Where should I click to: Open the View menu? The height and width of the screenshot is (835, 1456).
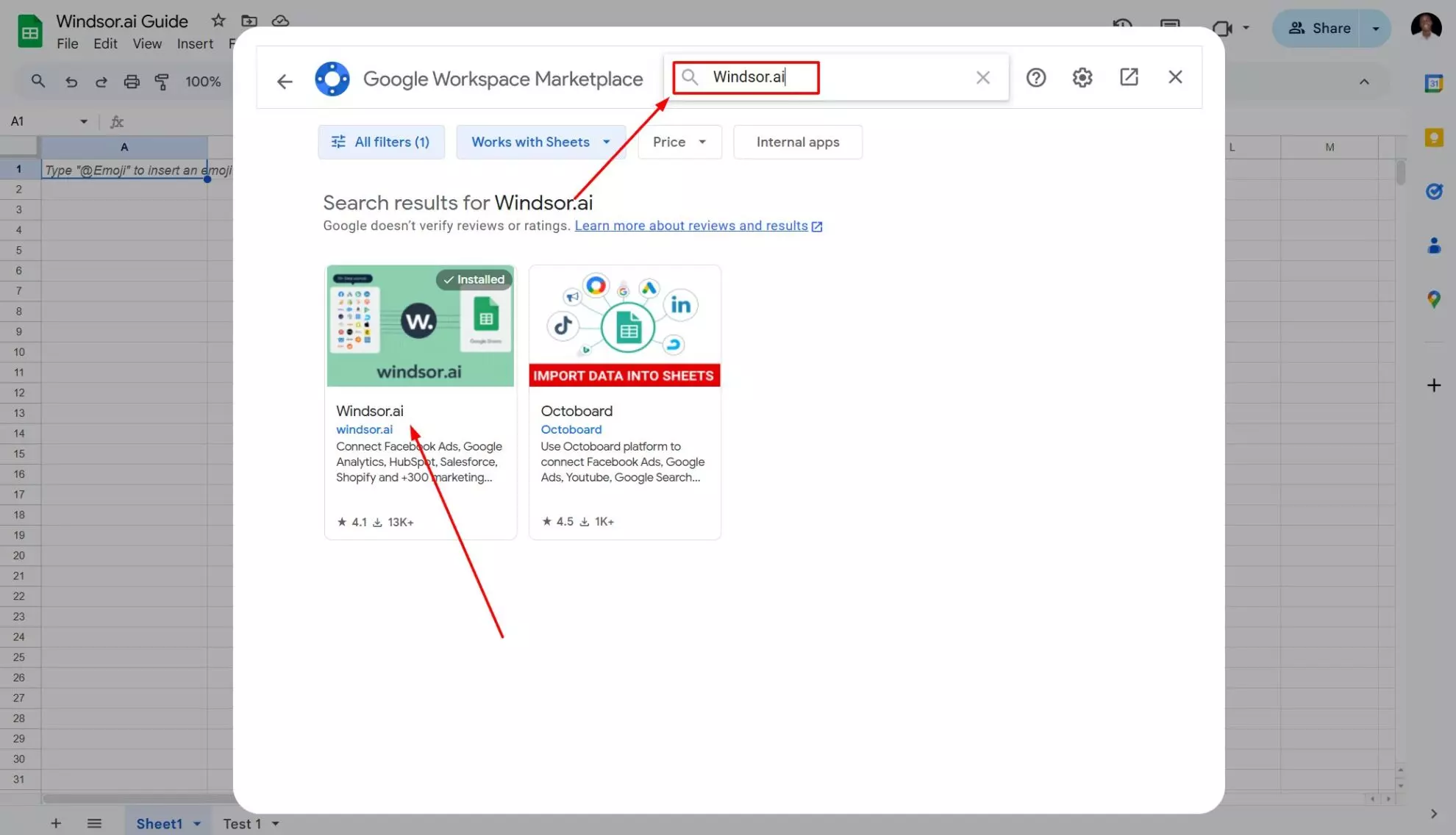(x=147, y=44)
